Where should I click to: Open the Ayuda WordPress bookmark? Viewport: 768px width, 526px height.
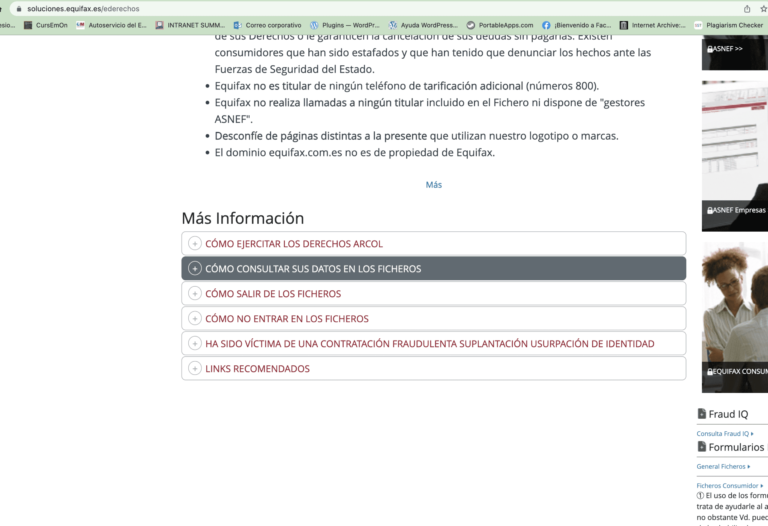point(423,25)
